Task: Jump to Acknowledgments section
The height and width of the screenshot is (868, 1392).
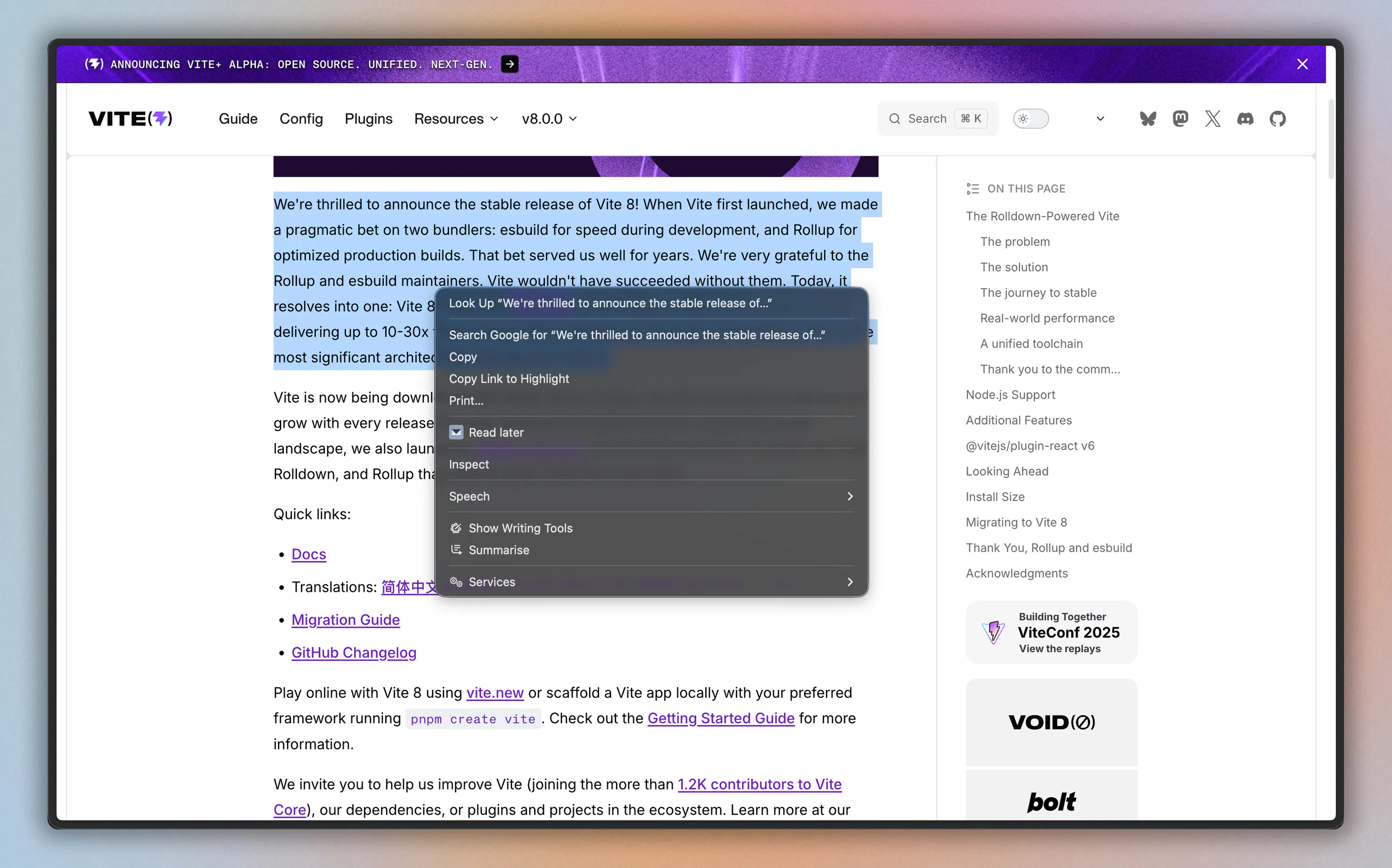Action: pos(1017,573)
